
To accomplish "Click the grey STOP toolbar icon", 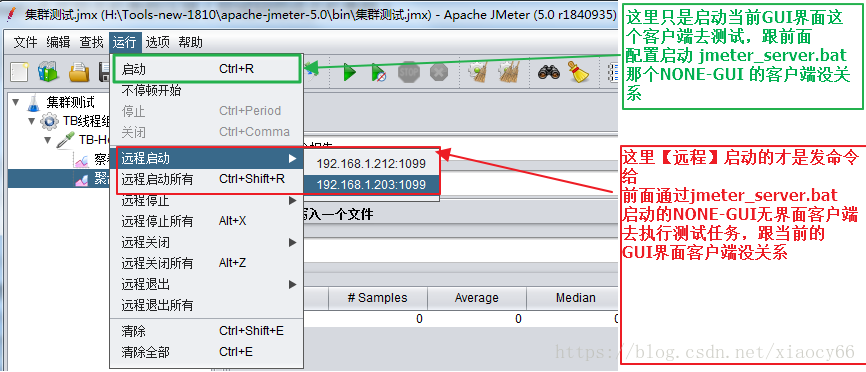I will click(x=409, y=72).
